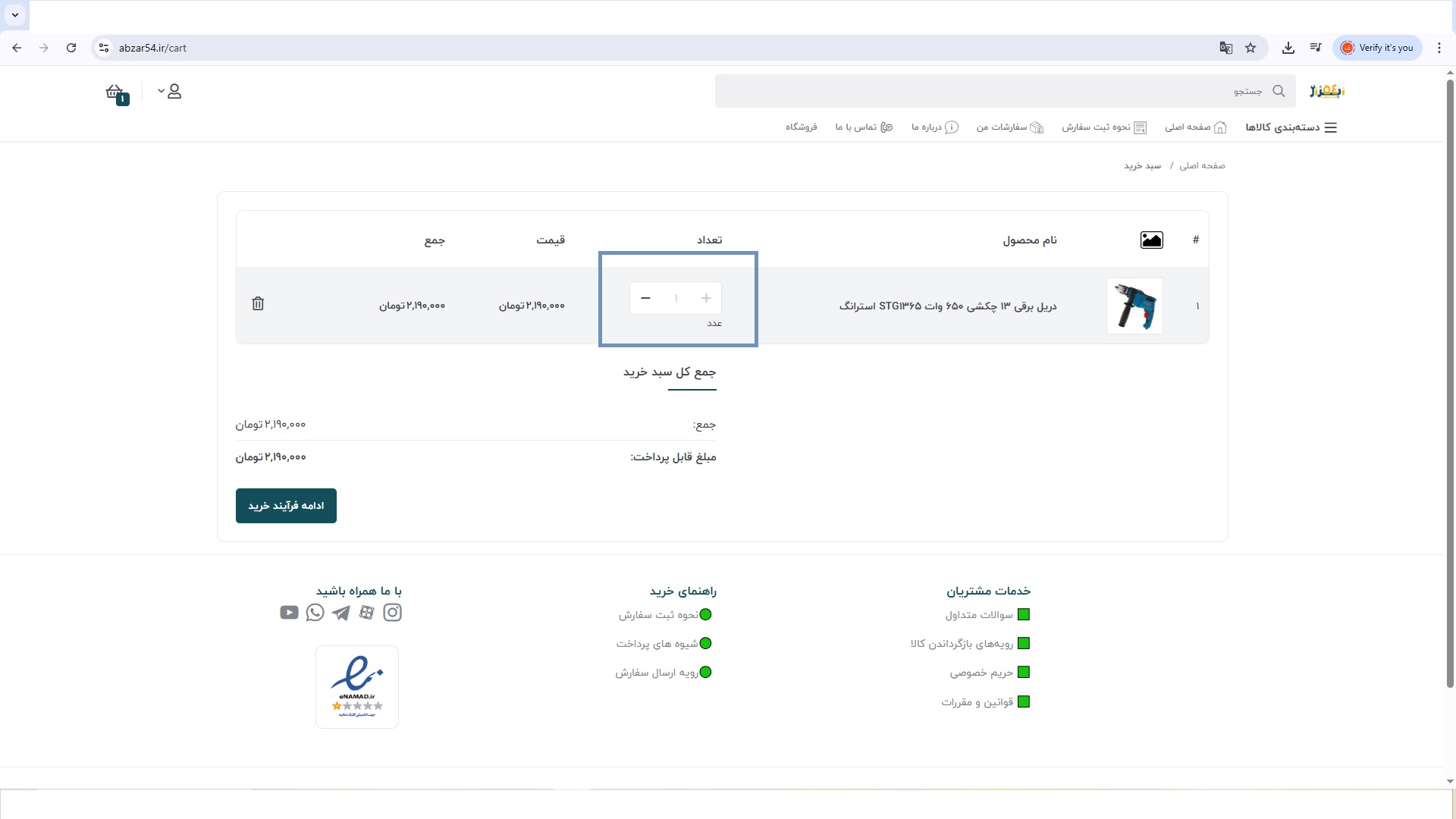Open the shopping cart basket icon
This screenshot has height=819, width=1456.
tap(115, 93)
